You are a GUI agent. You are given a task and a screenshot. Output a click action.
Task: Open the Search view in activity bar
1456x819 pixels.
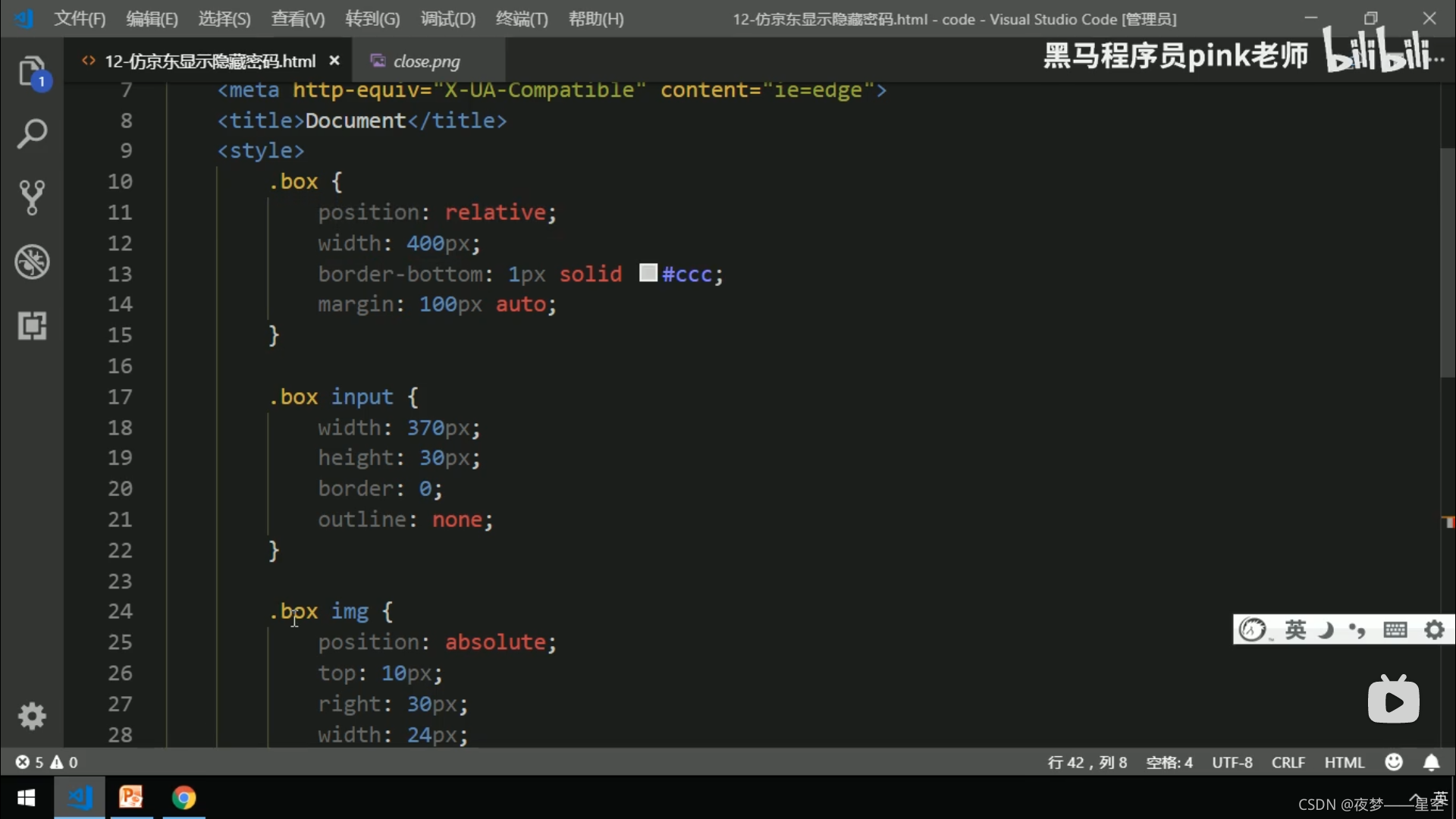pos(32,133)
